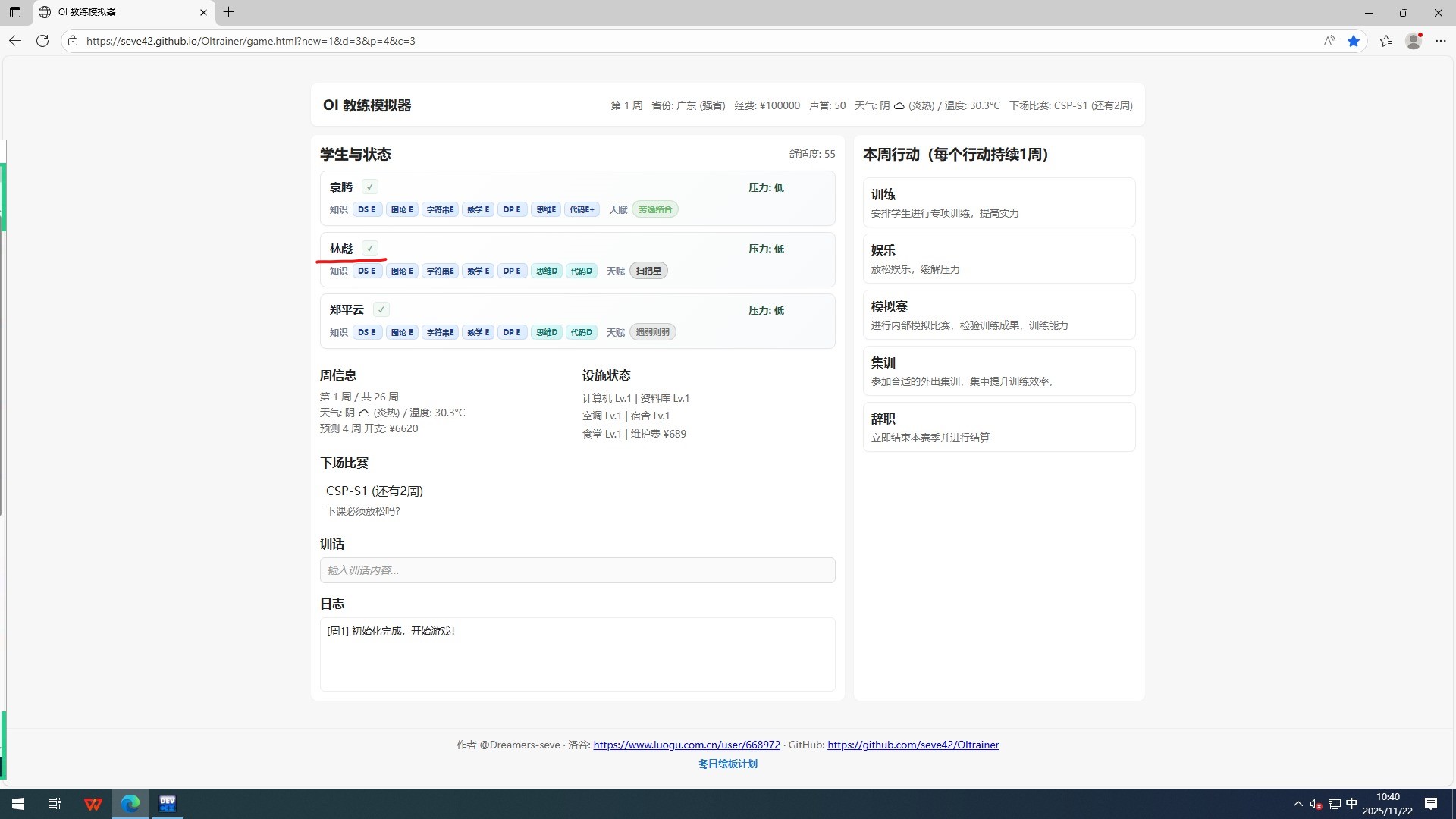Open the browser profile avatar
The width and height of the screenshot is (1456, 819).
[x=1414, y=41]
